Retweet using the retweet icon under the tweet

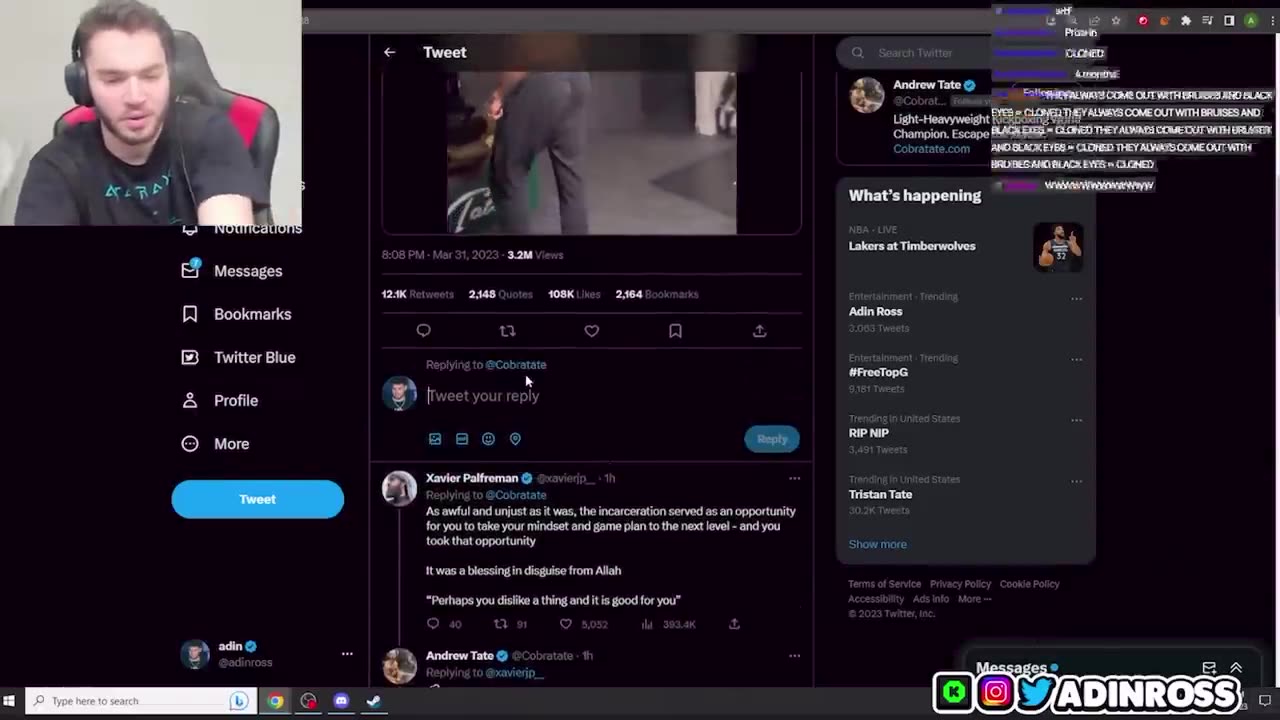tap(507, 330)
